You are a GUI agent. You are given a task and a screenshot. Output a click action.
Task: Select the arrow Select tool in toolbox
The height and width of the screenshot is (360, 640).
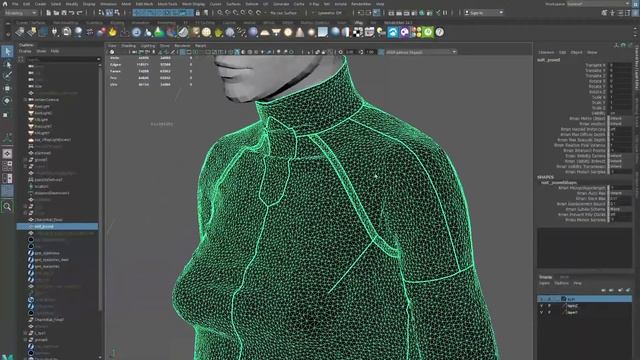(x=7, y=51)
